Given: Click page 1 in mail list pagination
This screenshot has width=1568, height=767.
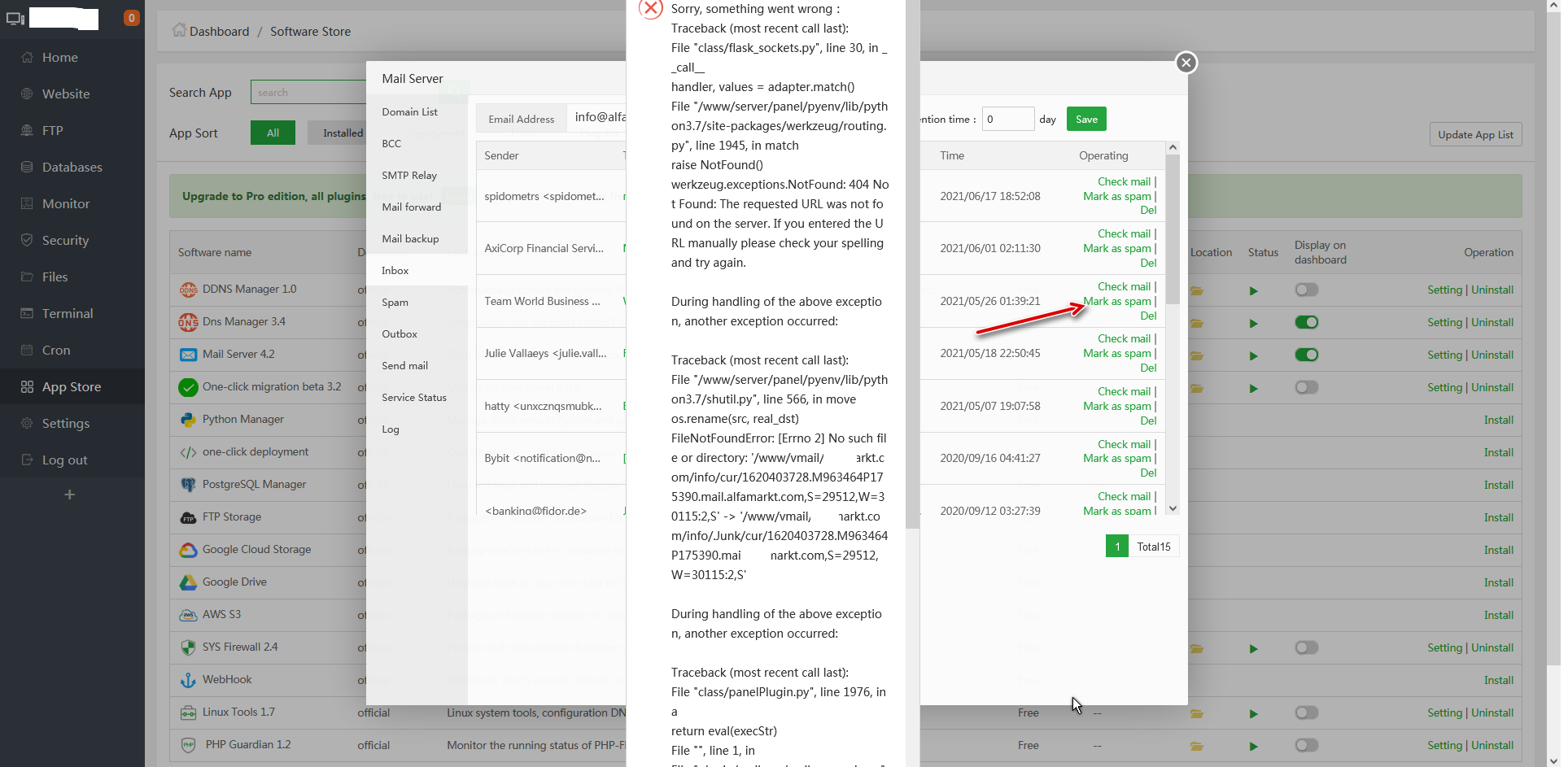Looking at the screenshot, I should pos(1117,547).
